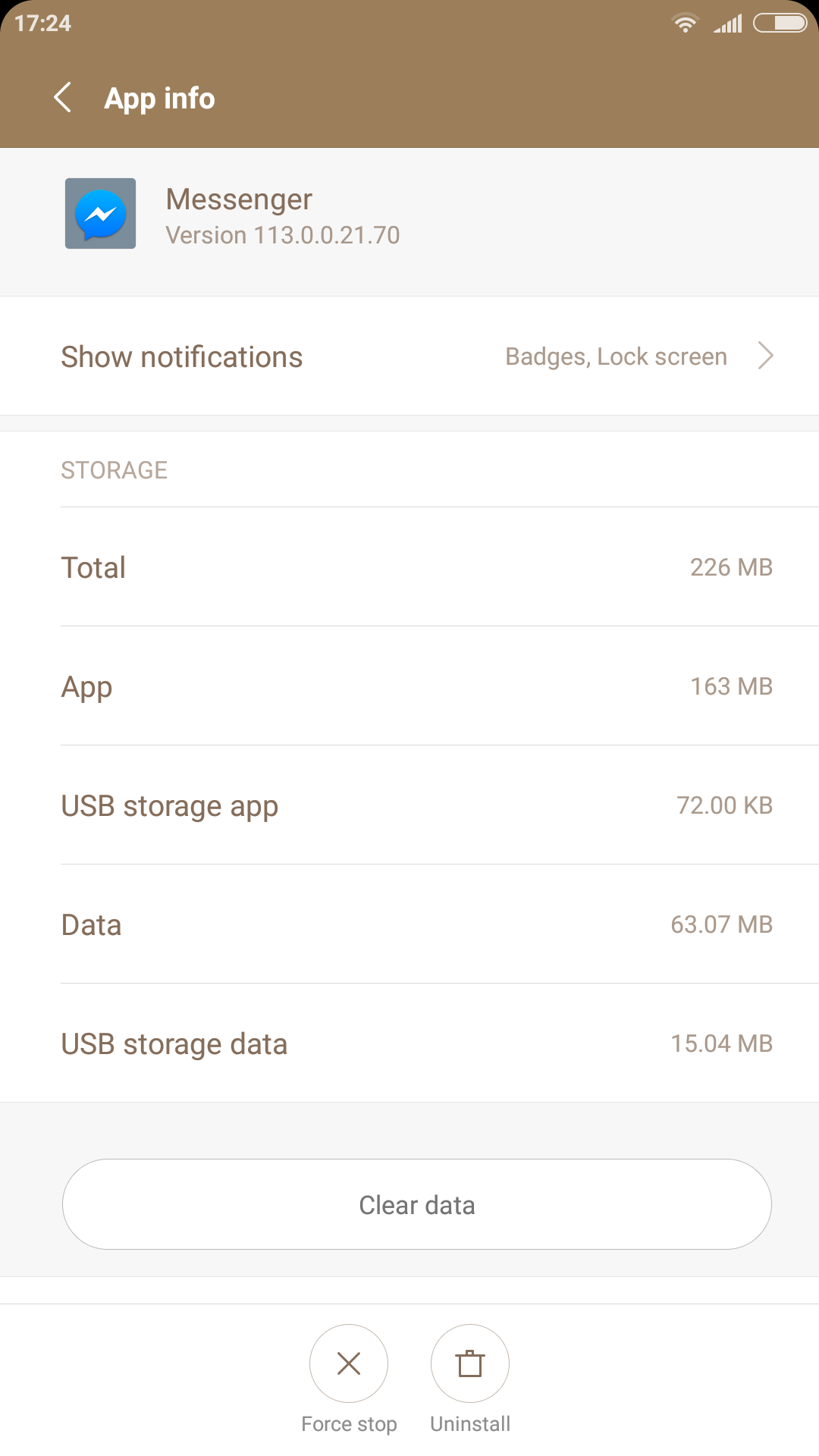
Task: Tap the back arrow icon
Action: pos(63,98)
